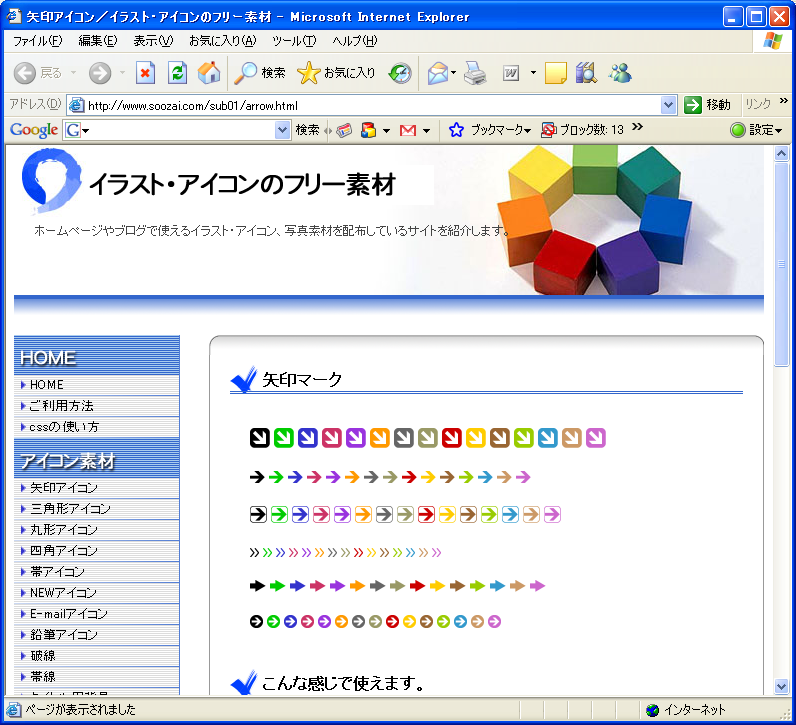796x725 pixels.
Task: Click the 移動 Go button
Action: coord(708,105)
